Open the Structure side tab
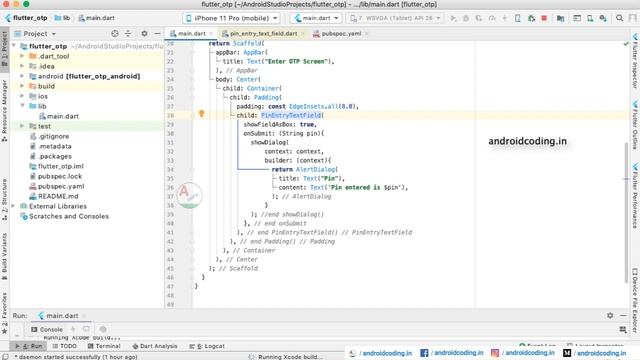 (4, 200)
